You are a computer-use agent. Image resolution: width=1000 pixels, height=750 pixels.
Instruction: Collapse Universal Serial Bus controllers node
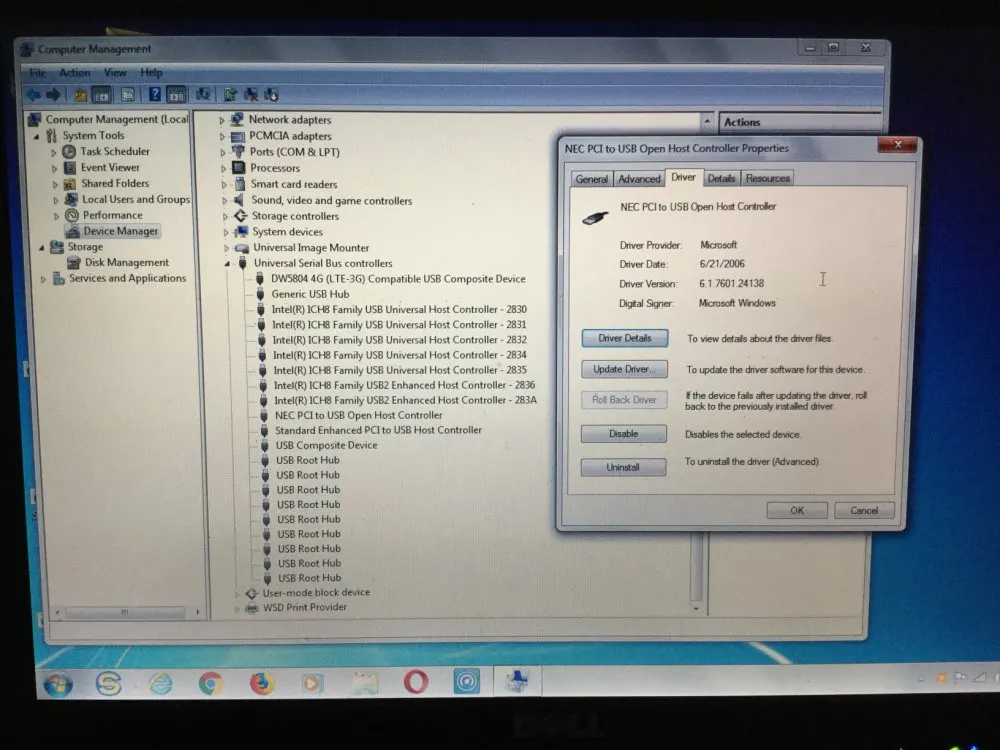[227, 263]
